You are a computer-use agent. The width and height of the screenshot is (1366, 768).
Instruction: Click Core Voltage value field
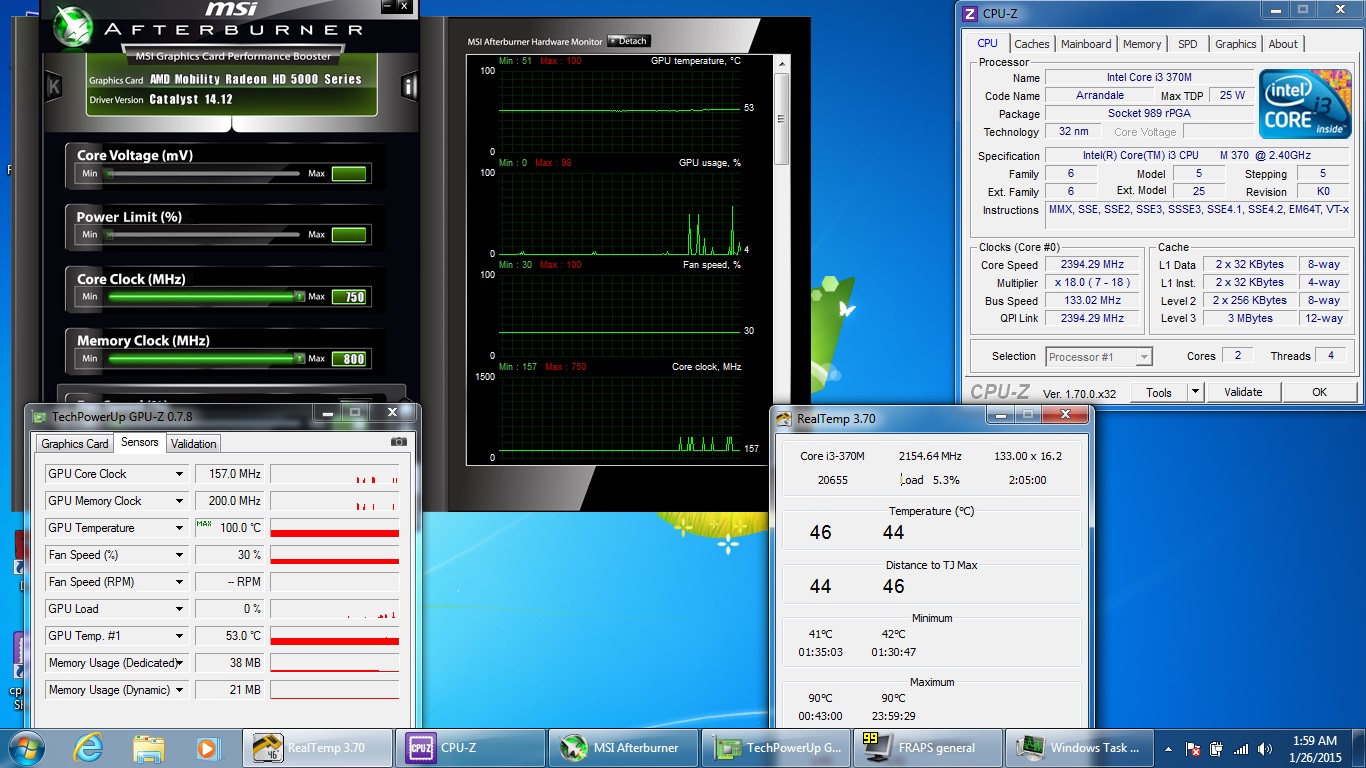tap(349, 174)
